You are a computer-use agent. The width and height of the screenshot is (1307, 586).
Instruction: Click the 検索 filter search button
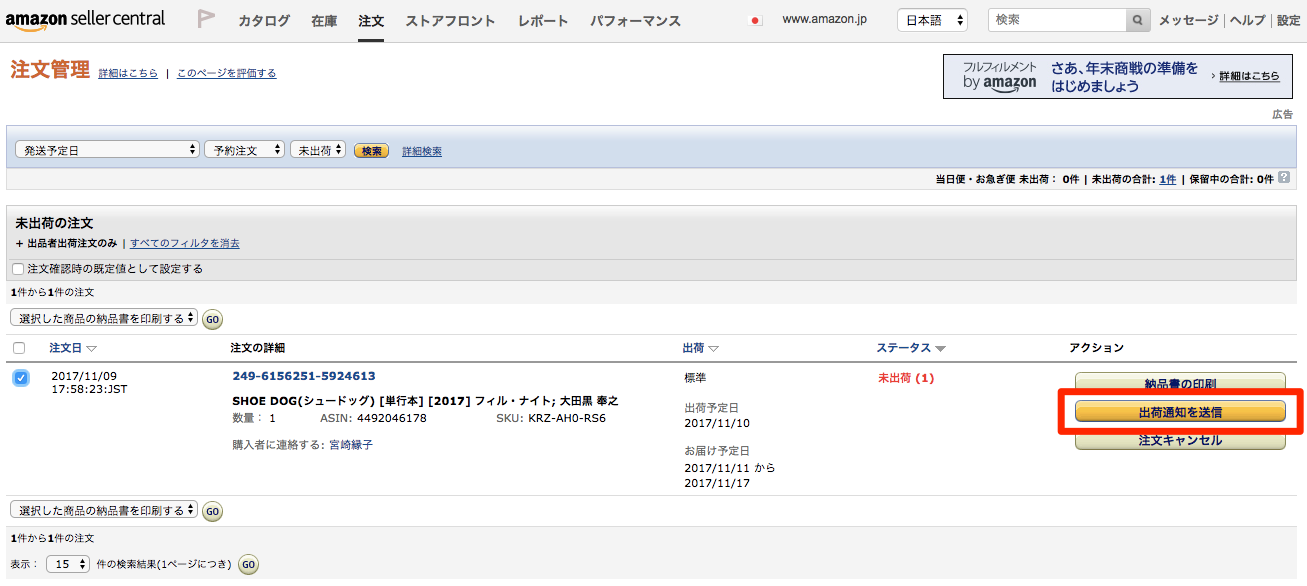pyautogui.click(x=372, y=151)
